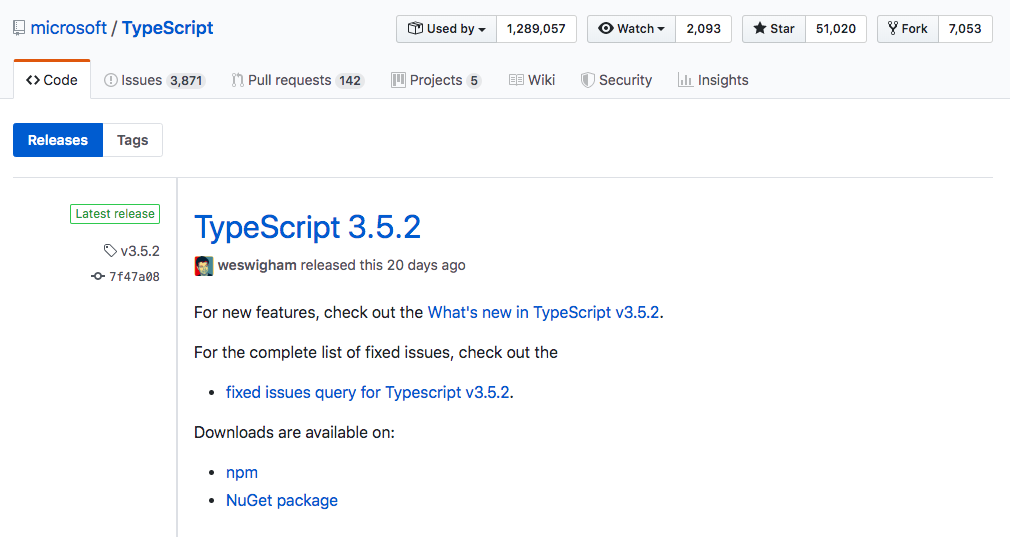The image size is (1010, 537).
Task: Open the Insights tab
Action: pos(712,80)
